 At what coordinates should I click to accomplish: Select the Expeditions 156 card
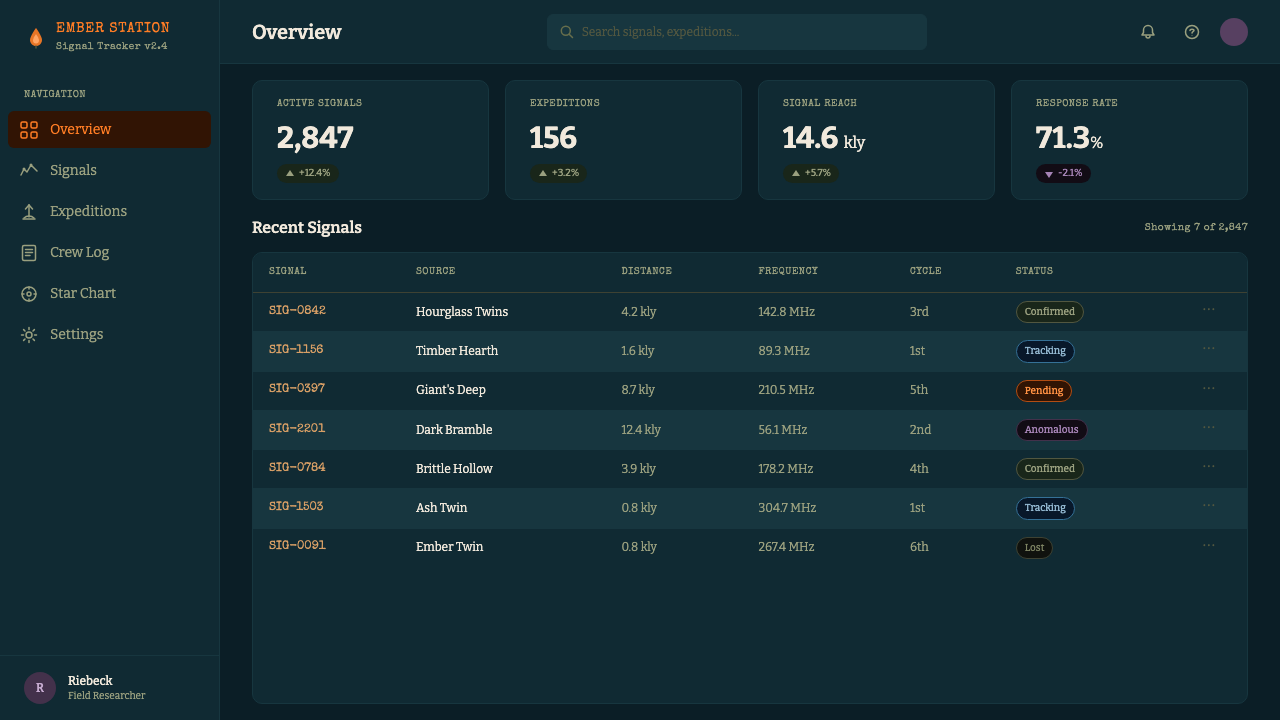point(623,140)
